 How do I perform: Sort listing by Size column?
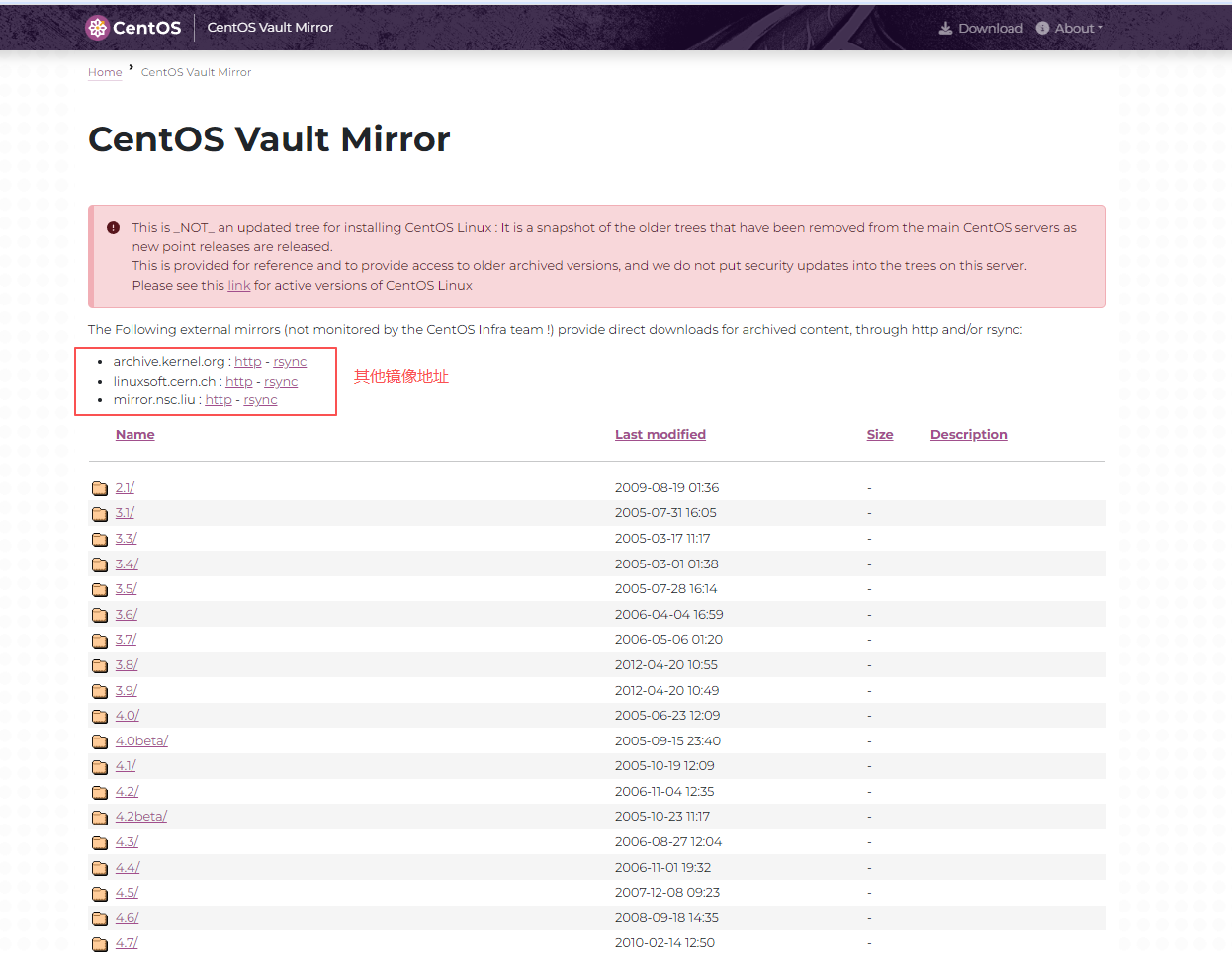(880, 434)
